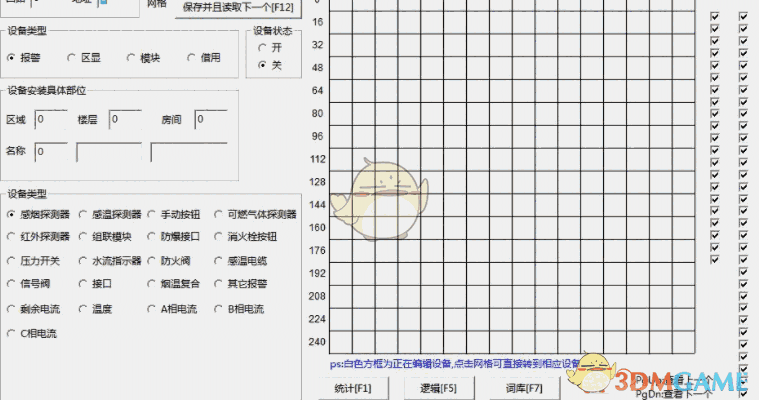Click grid row label 208

pyautogui.click(x=318, y=296)
